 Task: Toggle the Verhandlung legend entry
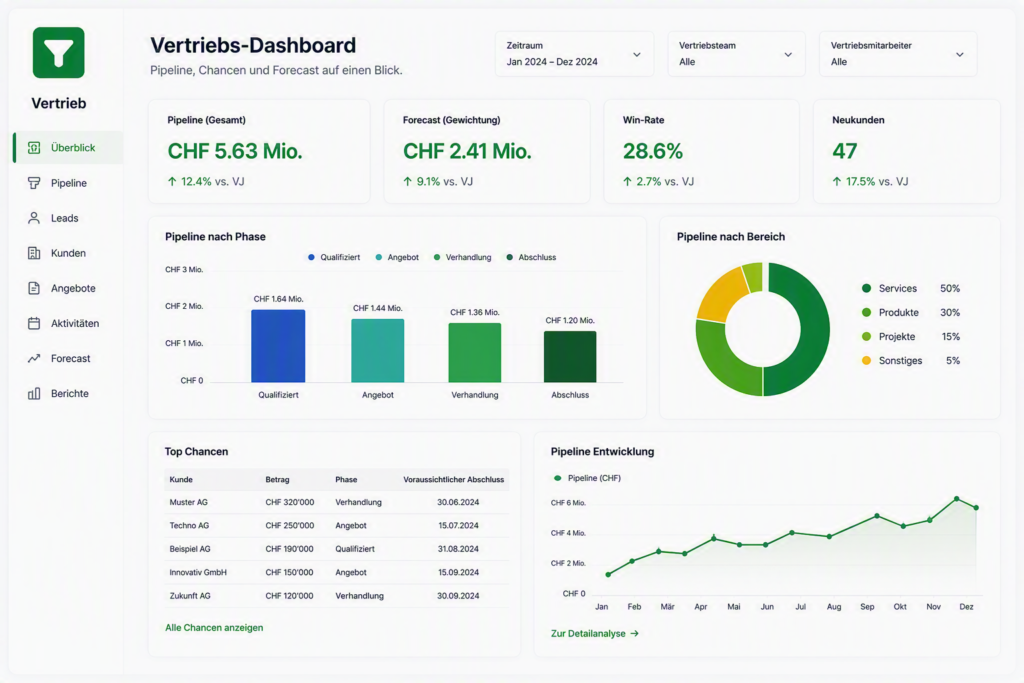462,257
